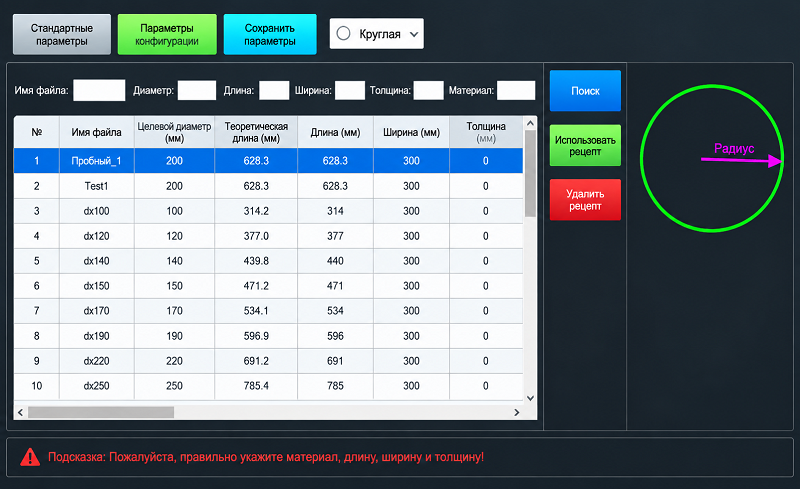Viewport: 800px width, 489px height.
Task: Focus the Диаметр input field
Action: [197, 90]
